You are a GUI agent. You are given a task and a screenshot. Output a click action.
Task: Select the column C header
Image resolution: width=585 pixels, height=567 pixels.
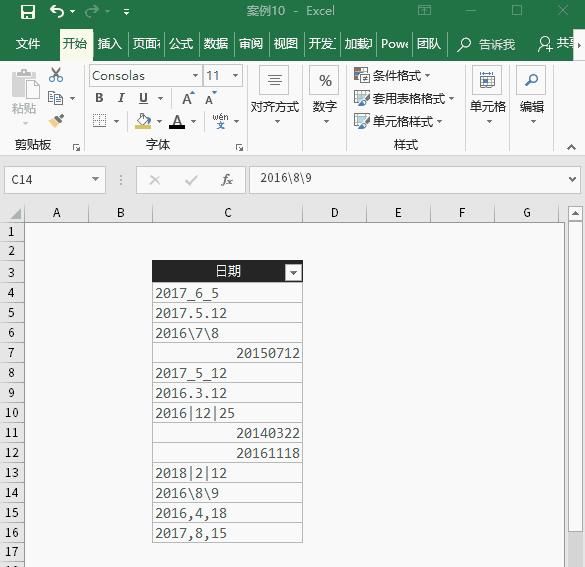pyautogui.click(x=228, y=213)
